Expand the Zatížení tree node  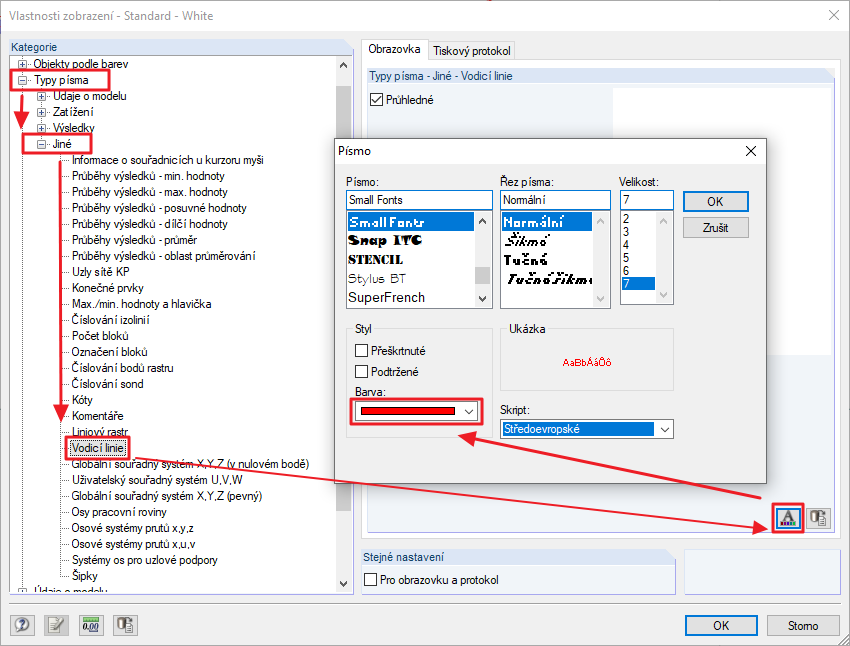pos(41,112)
